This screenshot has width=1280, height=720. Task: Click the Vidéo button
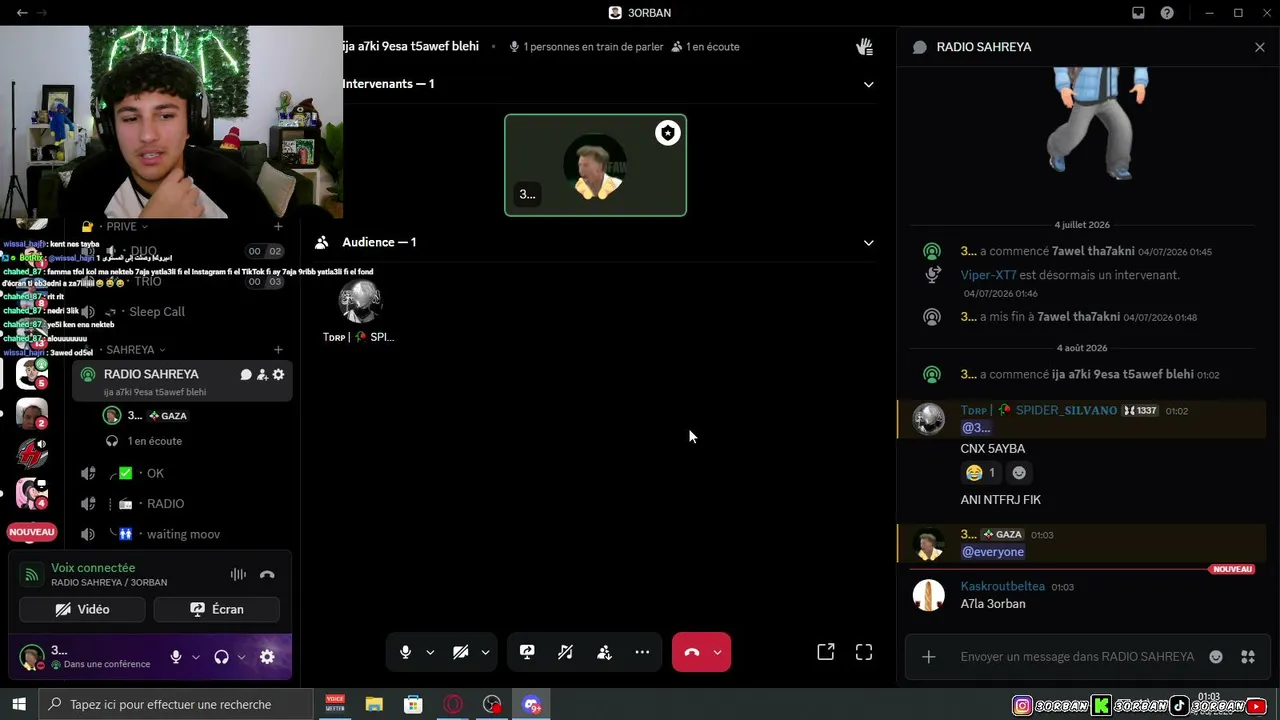[x=82, y=609]
